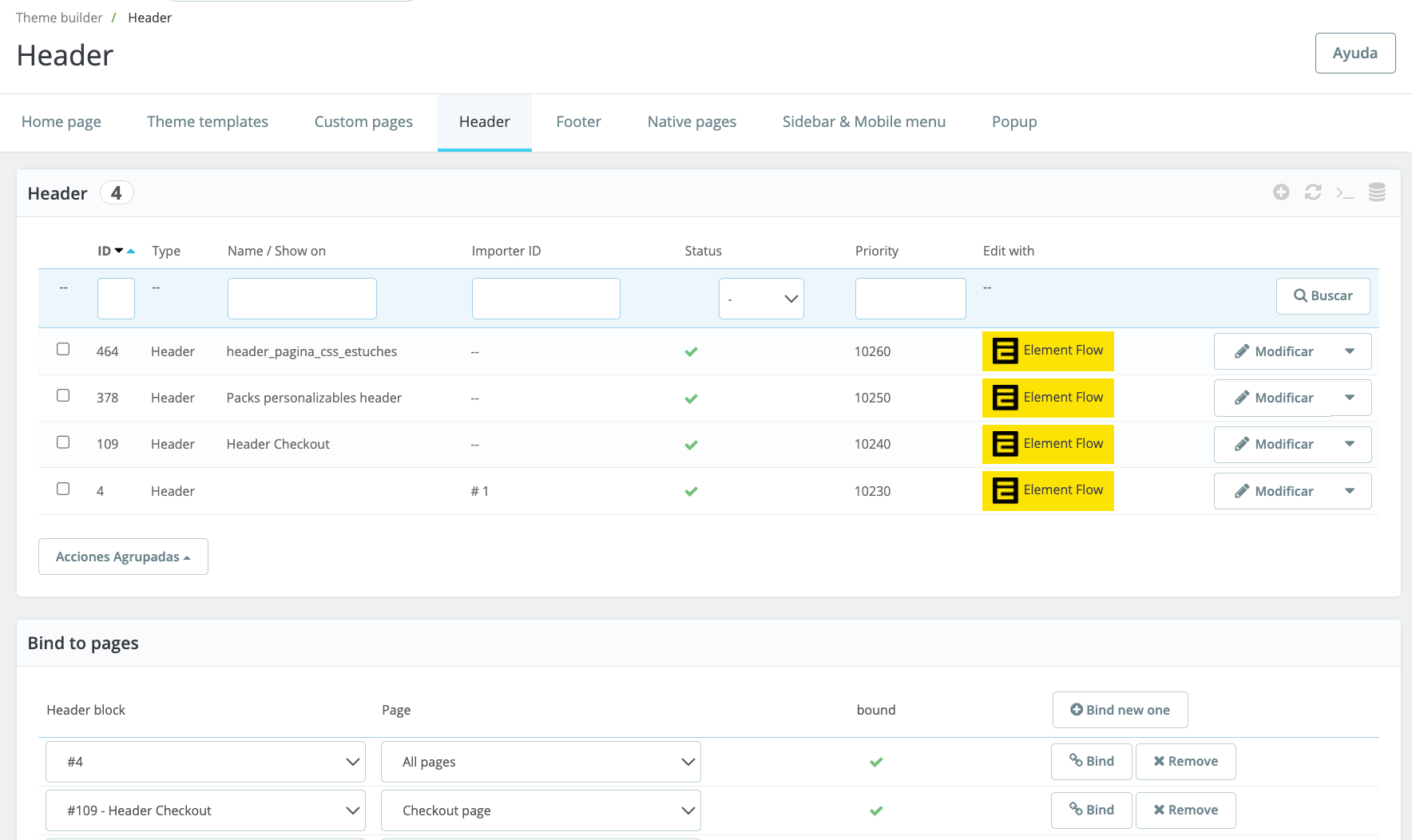The height and width of the screenshot is (840, 1412).
Task: Click the Ayuda help button
Action: point(1355,53)
